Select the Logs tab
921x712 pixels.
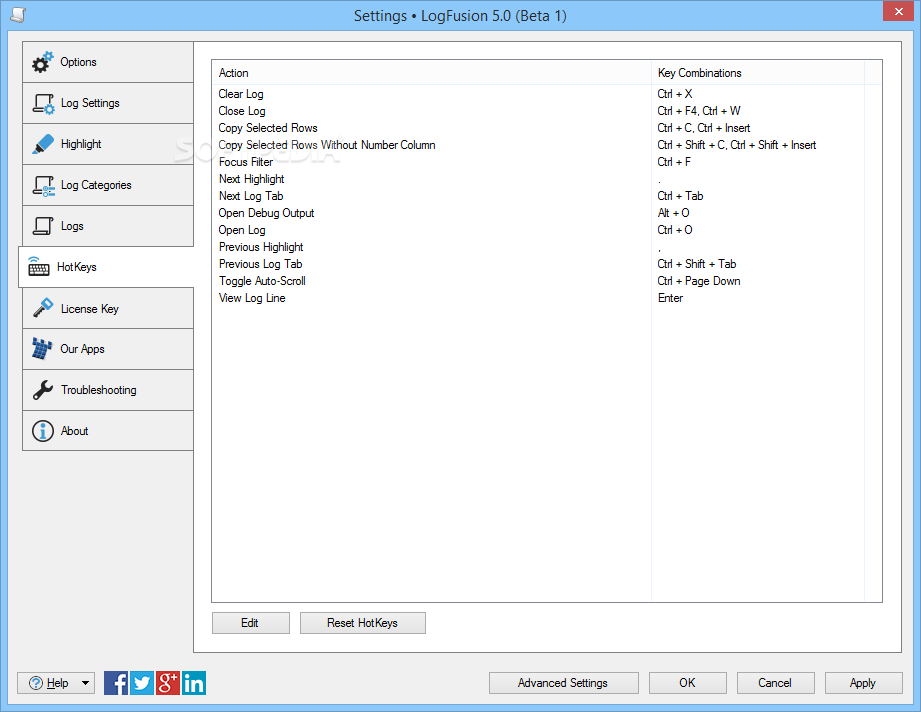tap(108, 226)
